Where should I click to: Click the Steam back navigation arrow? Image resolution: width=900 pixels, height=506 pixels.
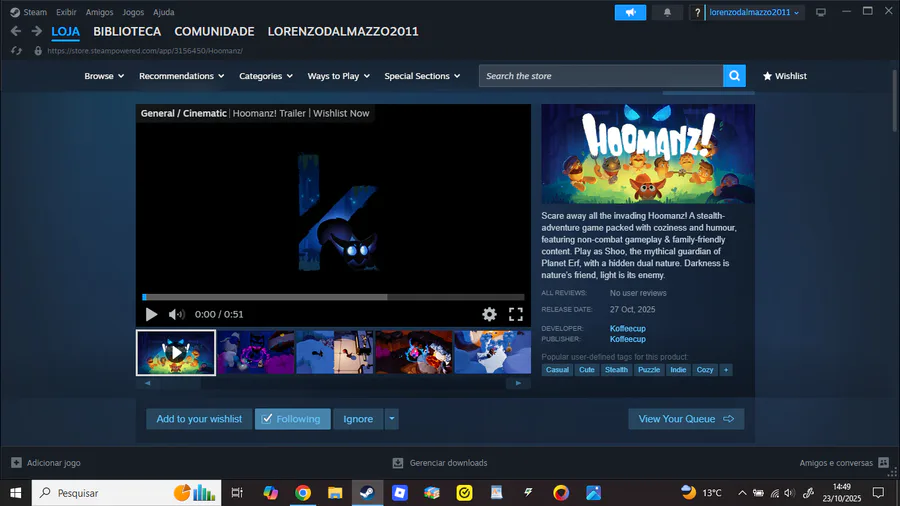(16, 31)
